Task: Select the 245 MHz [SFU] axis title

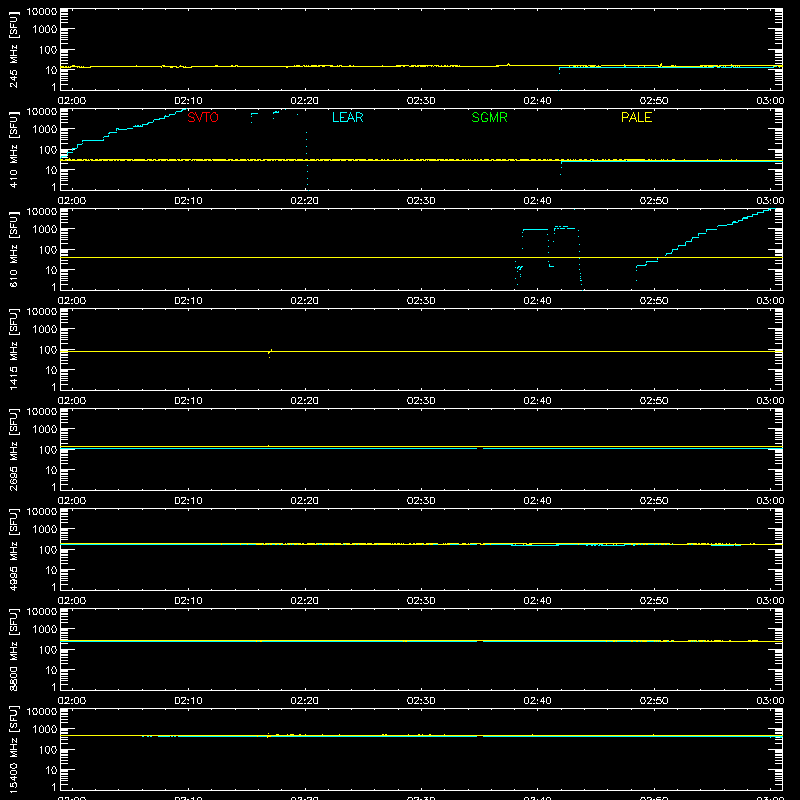Action: coord(13,49)
